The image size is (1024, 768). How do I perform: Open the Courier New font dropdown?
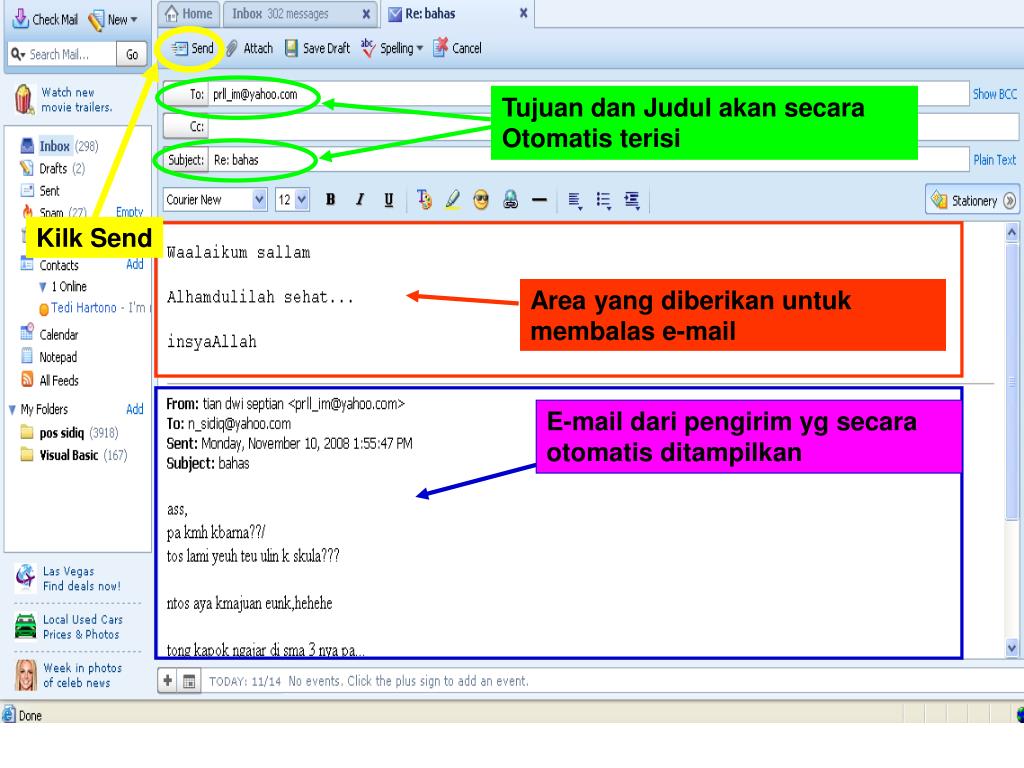(x=214, y=200)
